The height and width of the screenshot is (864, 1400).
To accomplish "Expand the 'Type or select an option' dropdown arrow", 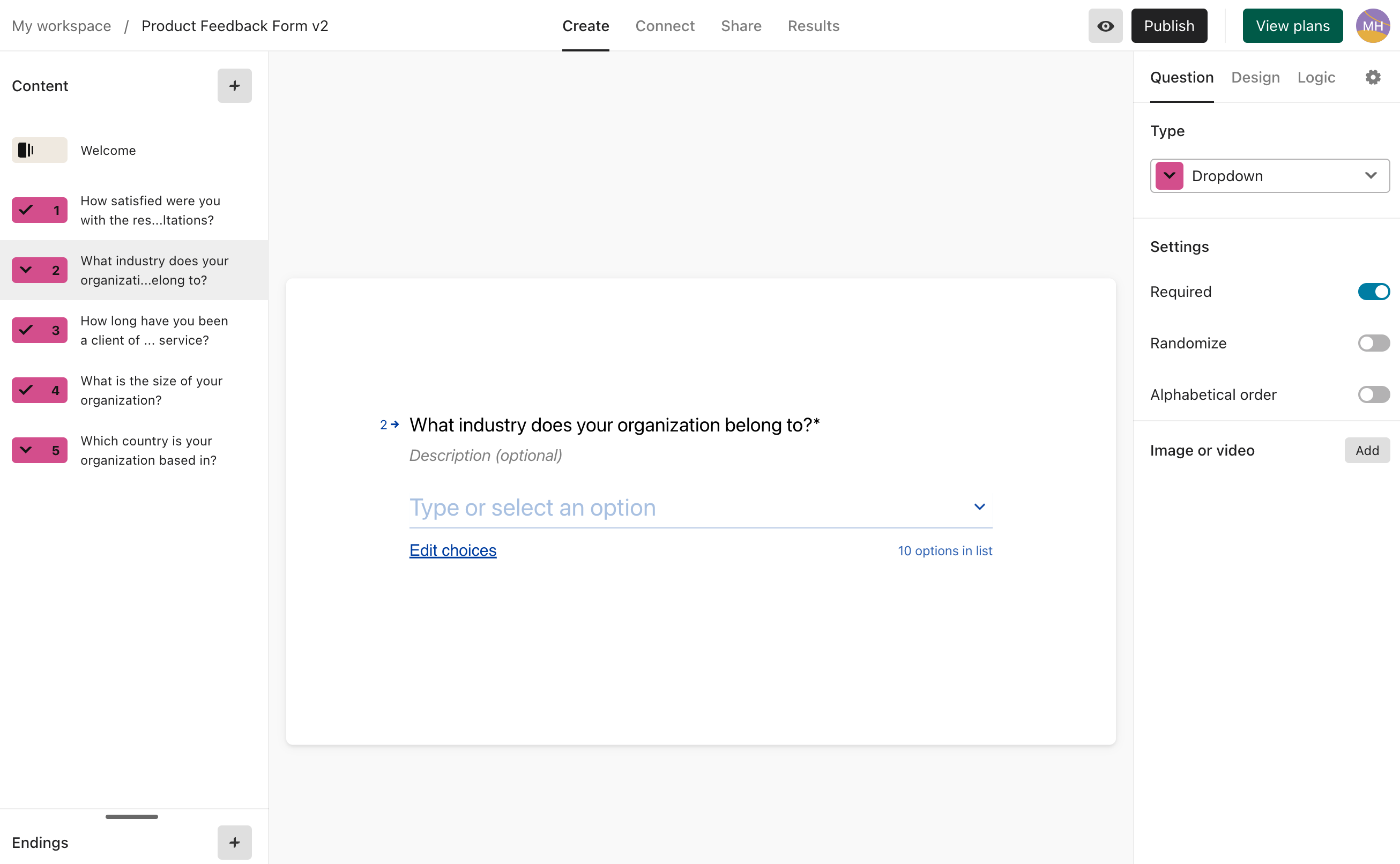I will 979,507.
